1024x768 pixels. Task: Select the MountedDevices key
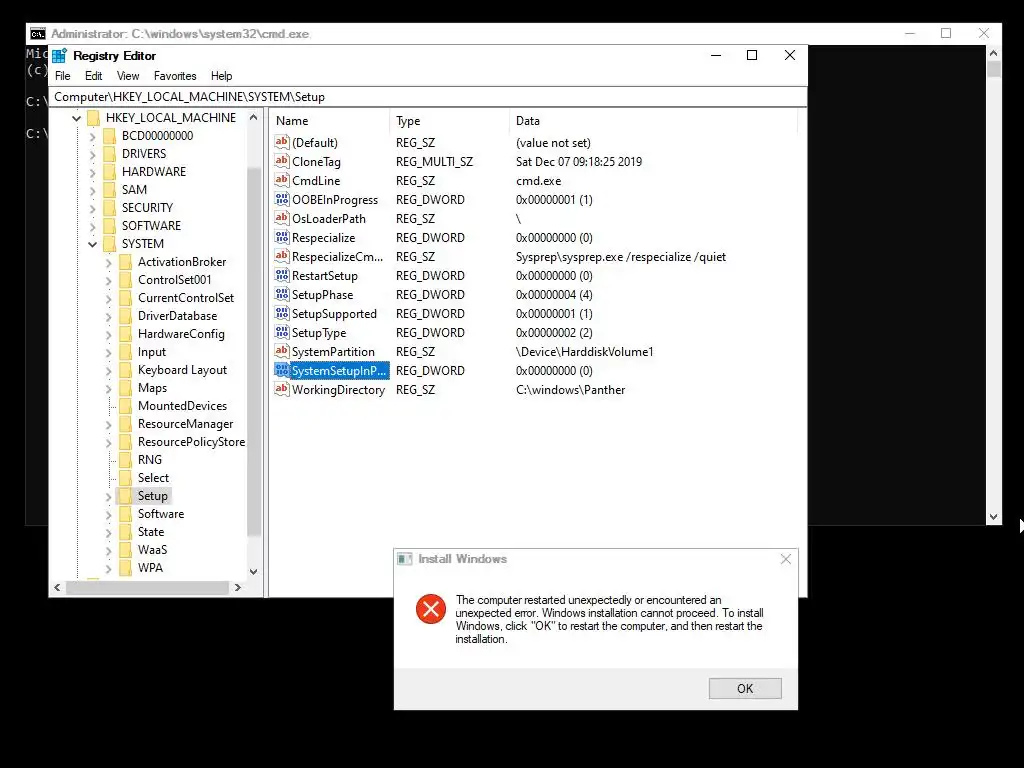182,406
